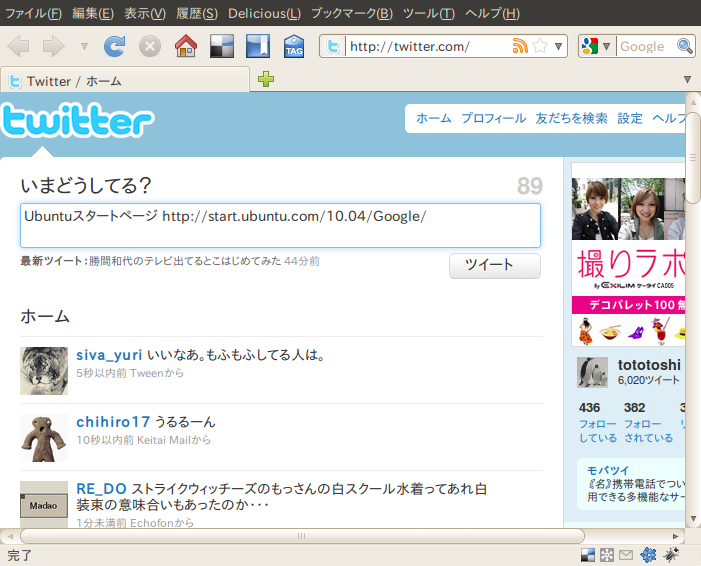
Task: Open the address bar history dropdown
Action: click(x=558, y=46)
